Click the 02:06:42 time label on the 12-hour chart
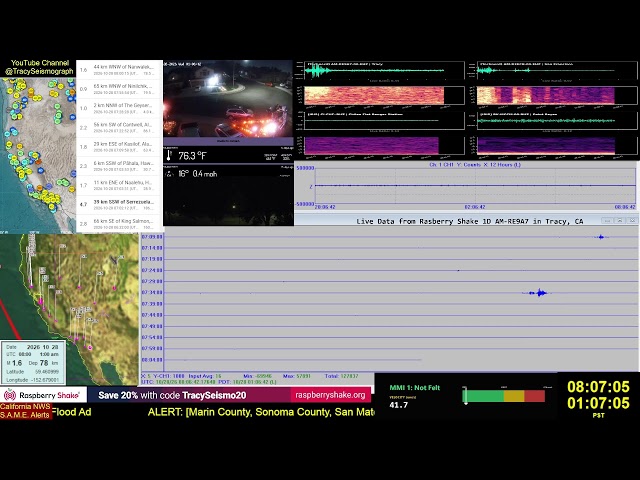 coord(475,207)
